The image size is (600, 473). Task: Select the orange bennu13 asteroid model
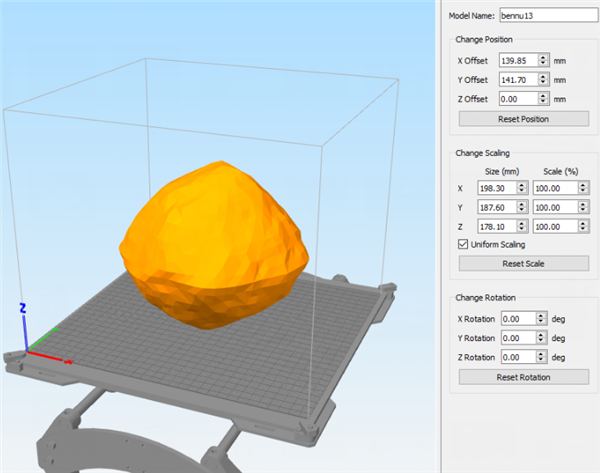coord(210,240)
